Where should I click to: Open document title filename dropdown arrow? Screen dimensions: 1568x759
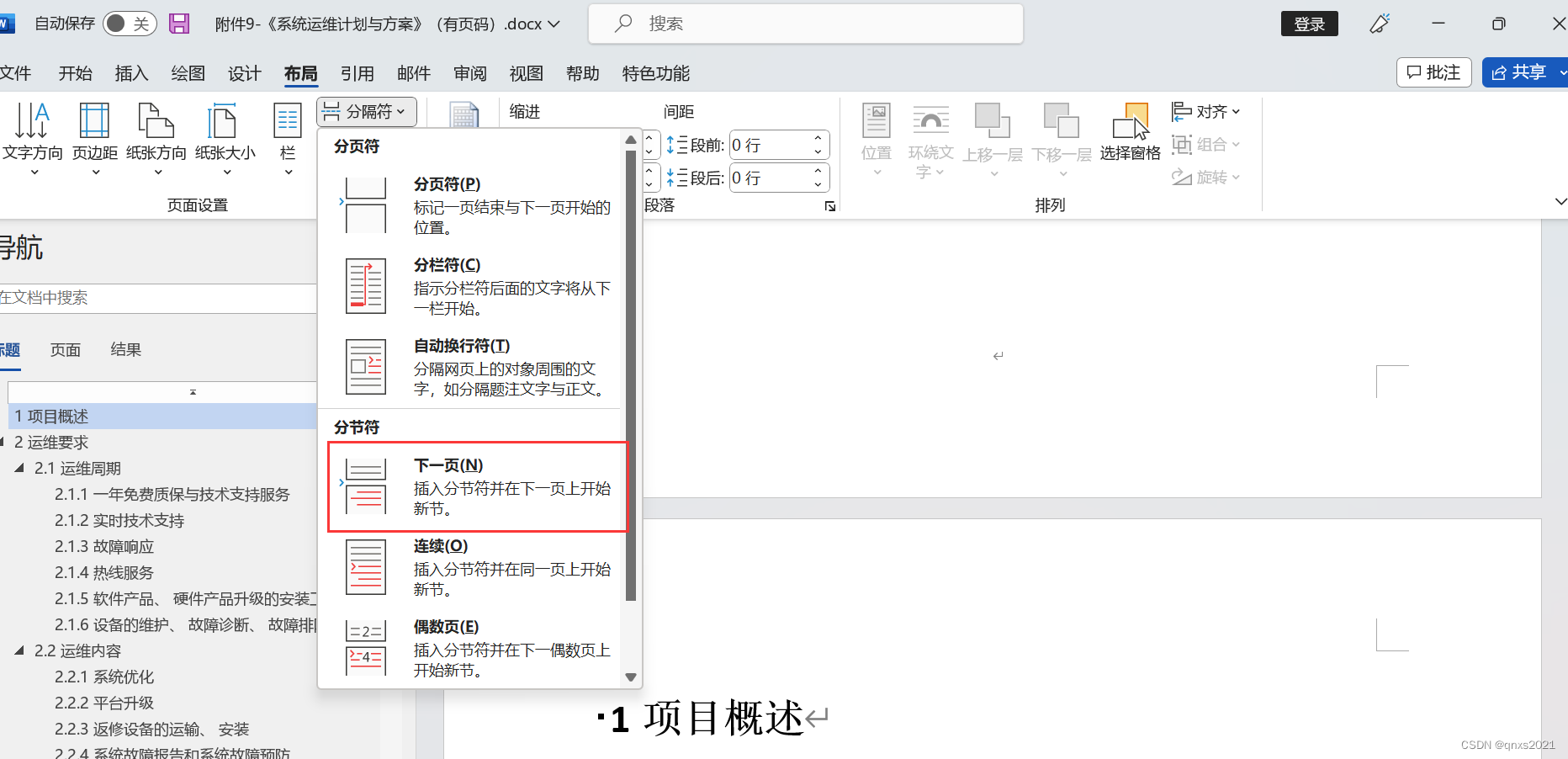pos(554,24)
